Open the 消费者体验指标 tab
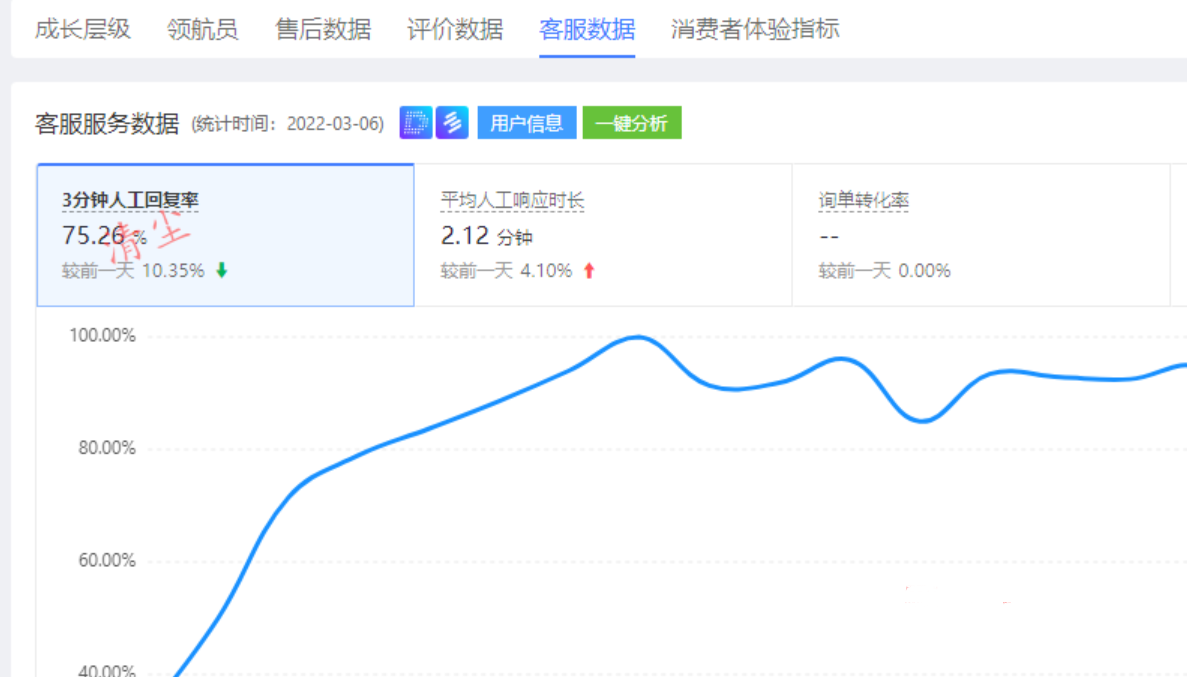Image resolution: width=1187 pixels, height=677 pixels. click(x=755, y=29)
